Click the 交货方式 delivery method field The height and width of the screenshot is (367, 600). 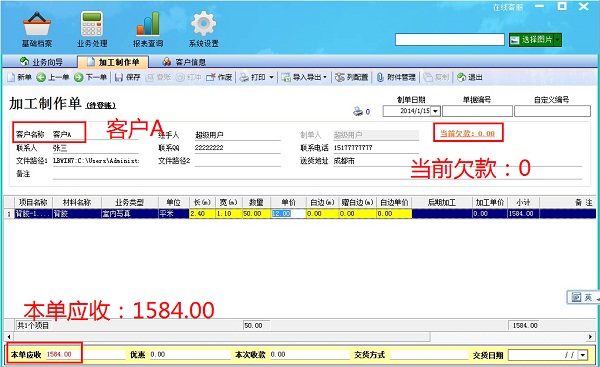[430, 355]
